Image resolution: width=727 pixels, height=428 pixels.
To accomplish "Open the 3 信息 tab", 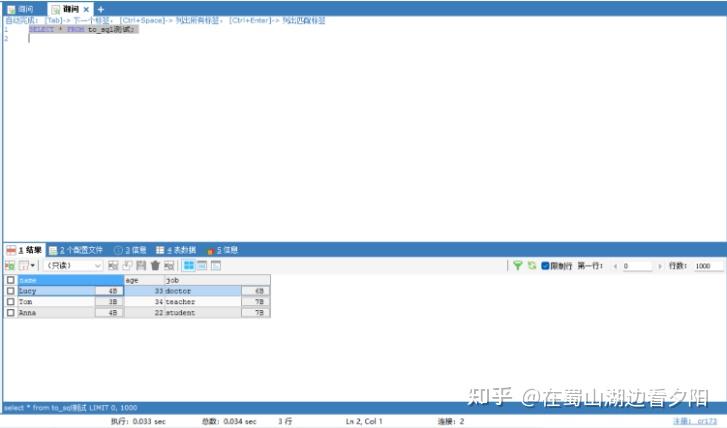I will [x=130, y=250].
